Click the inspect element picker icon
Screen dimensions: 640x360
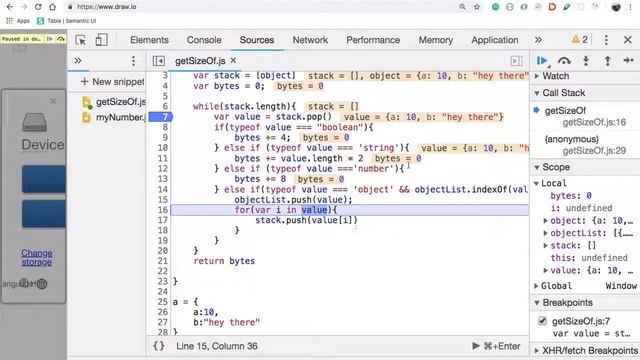tap(80, 40)
